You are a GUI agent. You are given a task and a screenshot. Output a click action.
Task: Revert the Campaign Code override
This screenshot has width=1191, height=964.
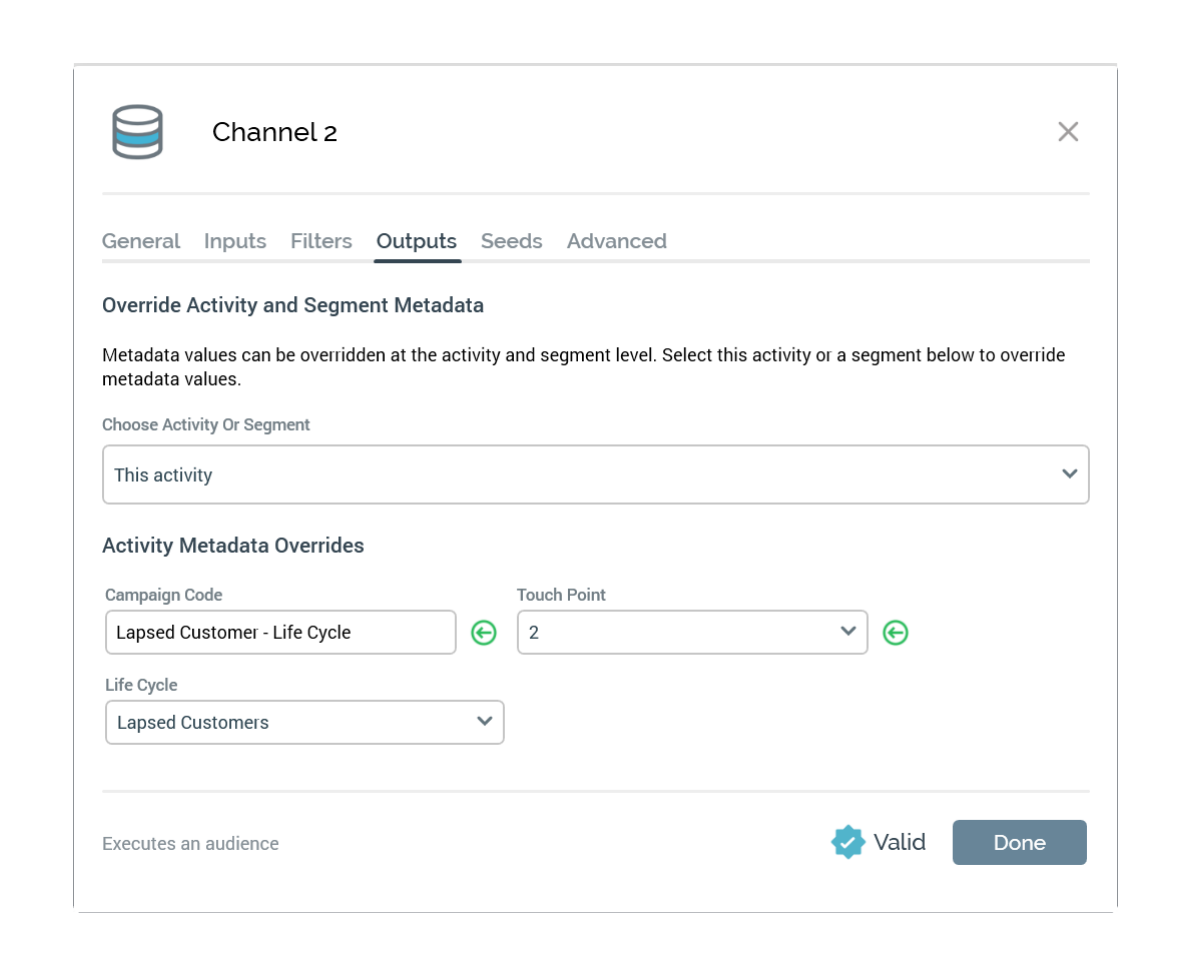click(484, 633)
